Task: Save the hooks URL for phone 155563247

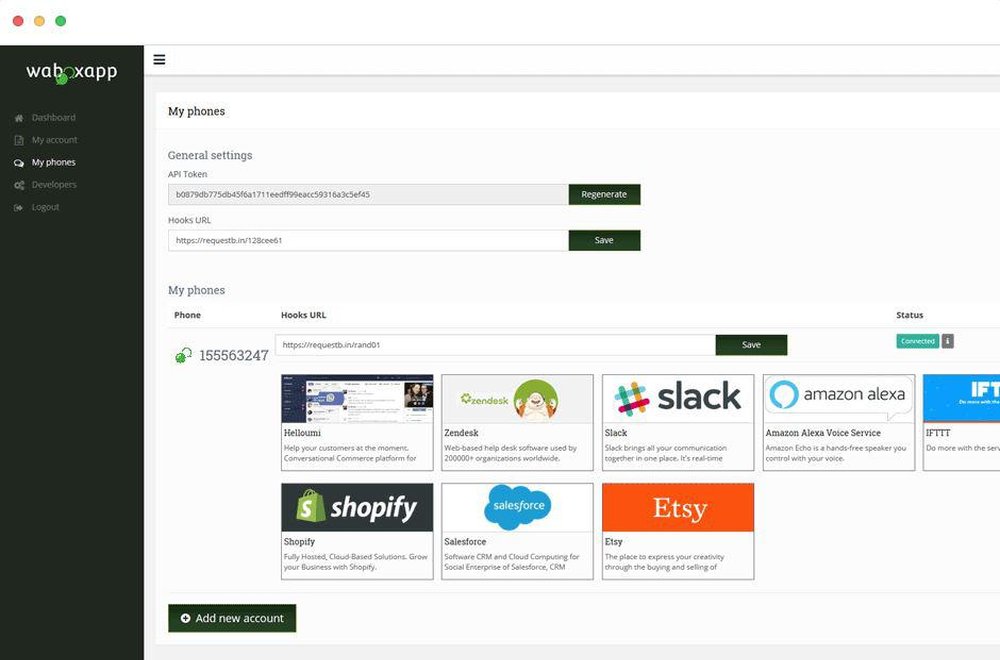Action: (x=751, y=345)
